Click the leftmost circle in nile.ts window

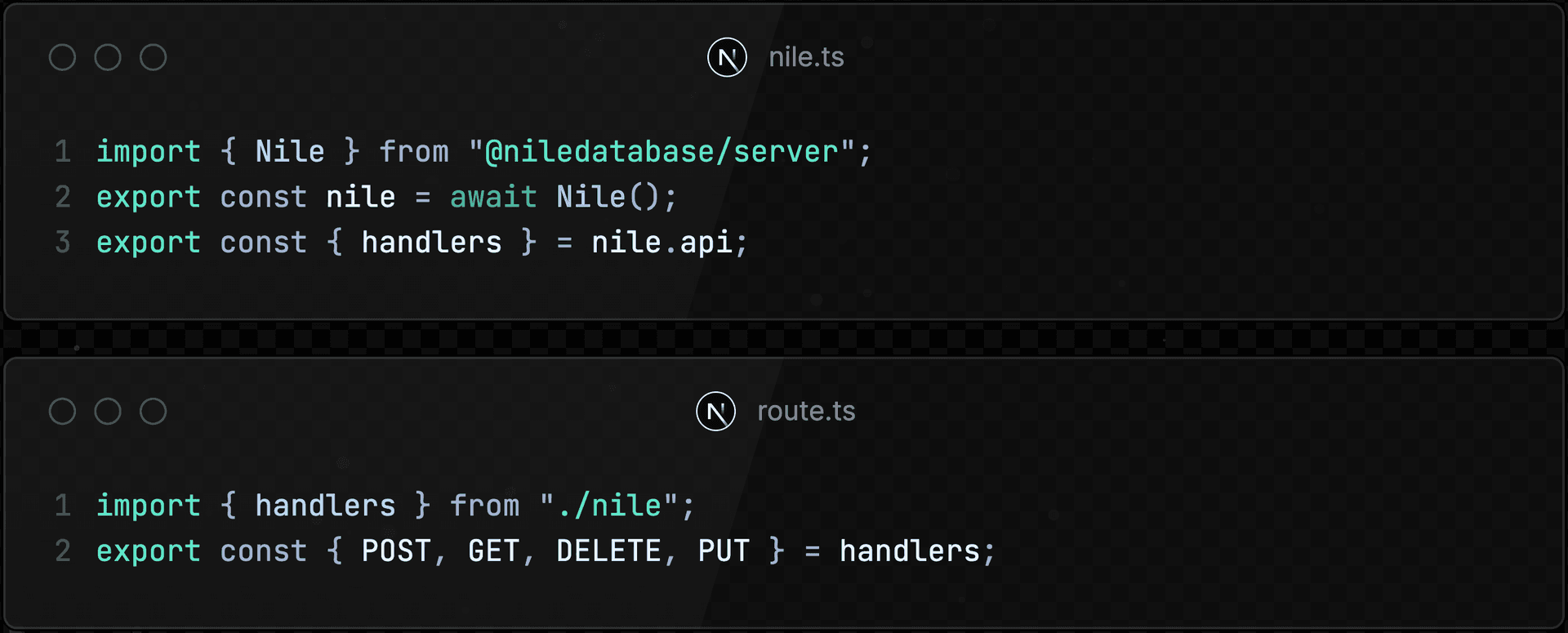coord(63,57)
